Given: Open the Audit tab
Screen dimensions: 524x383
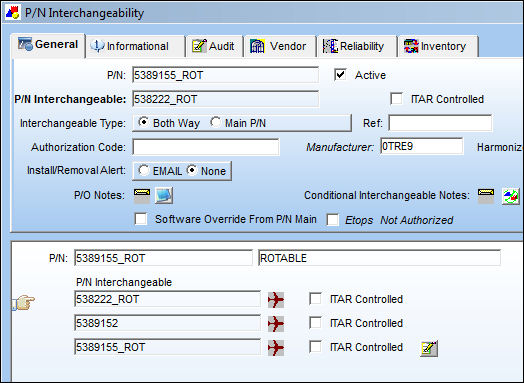Looking at the screenshot, I should (x=214, y=46).
